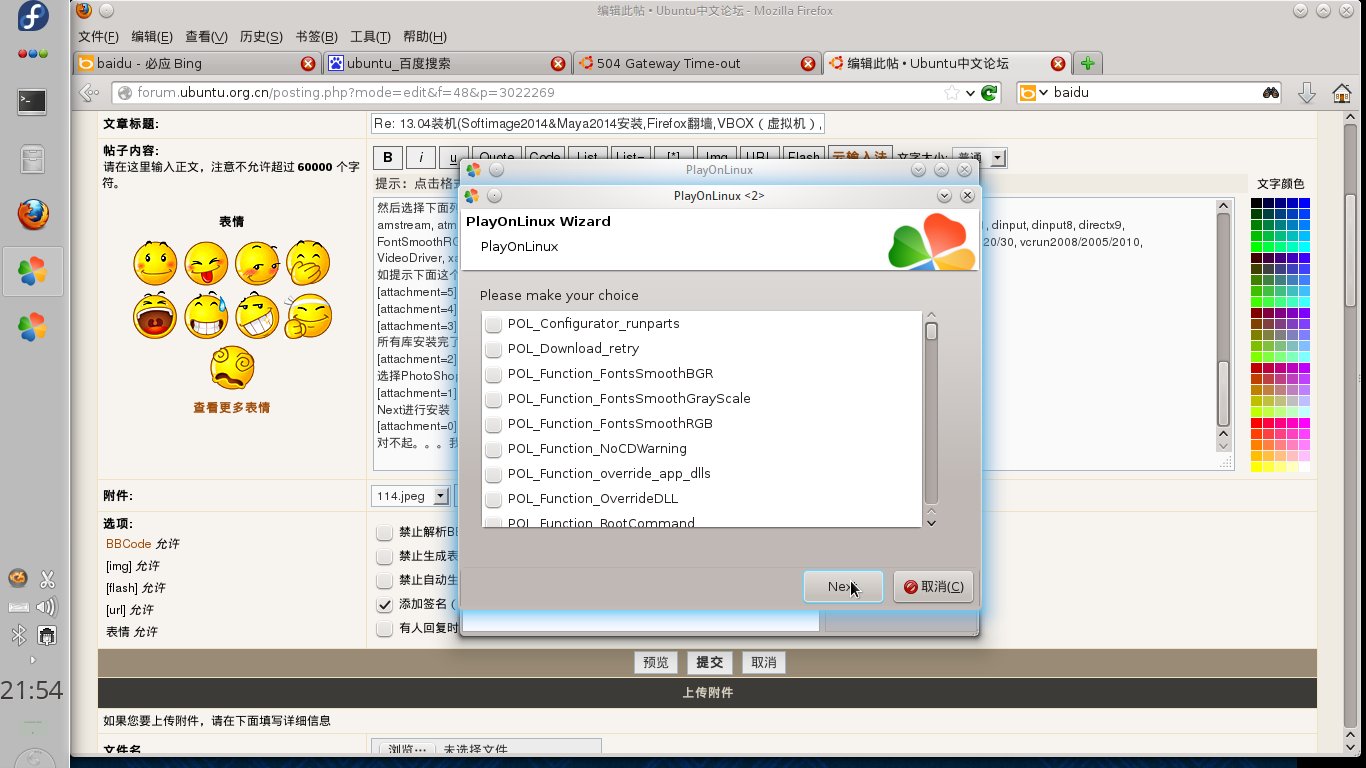Open Firefox downloads arrow
1366x768 pixels.
point(1306,93)
